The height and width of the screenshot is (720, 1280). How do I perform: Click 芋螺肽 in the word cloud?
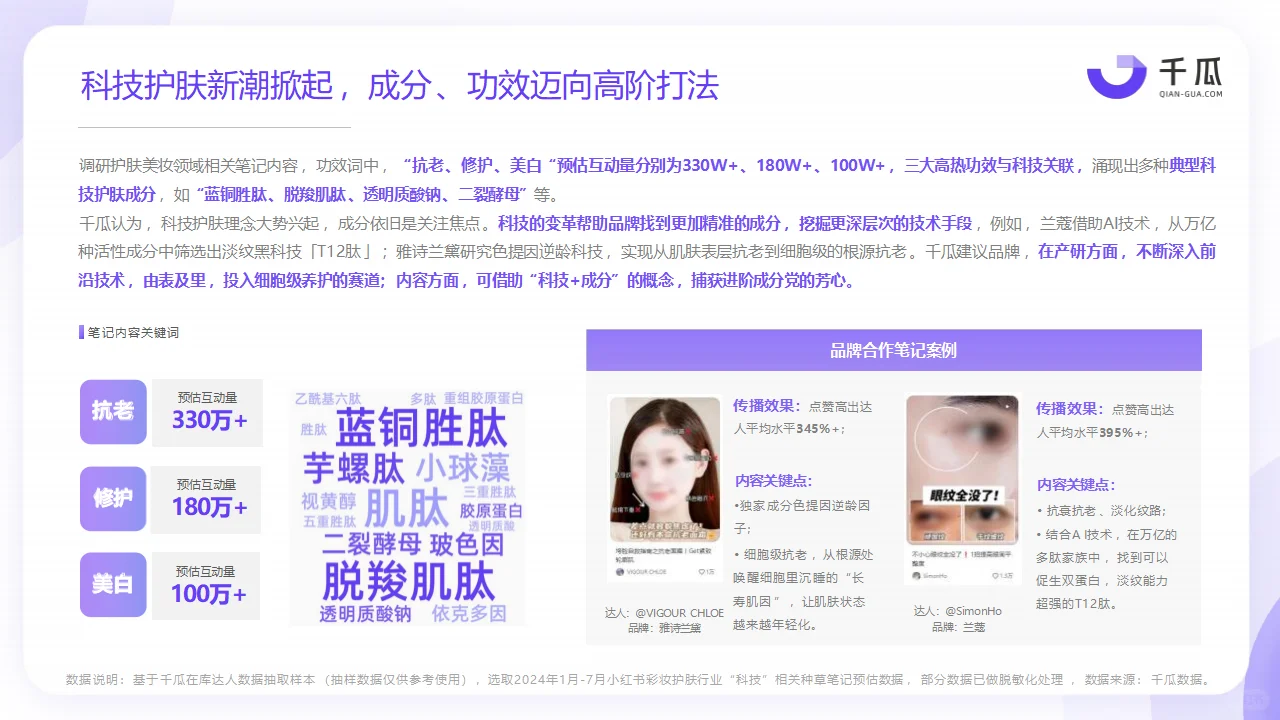pyautogui.click(x=353, y=469)
